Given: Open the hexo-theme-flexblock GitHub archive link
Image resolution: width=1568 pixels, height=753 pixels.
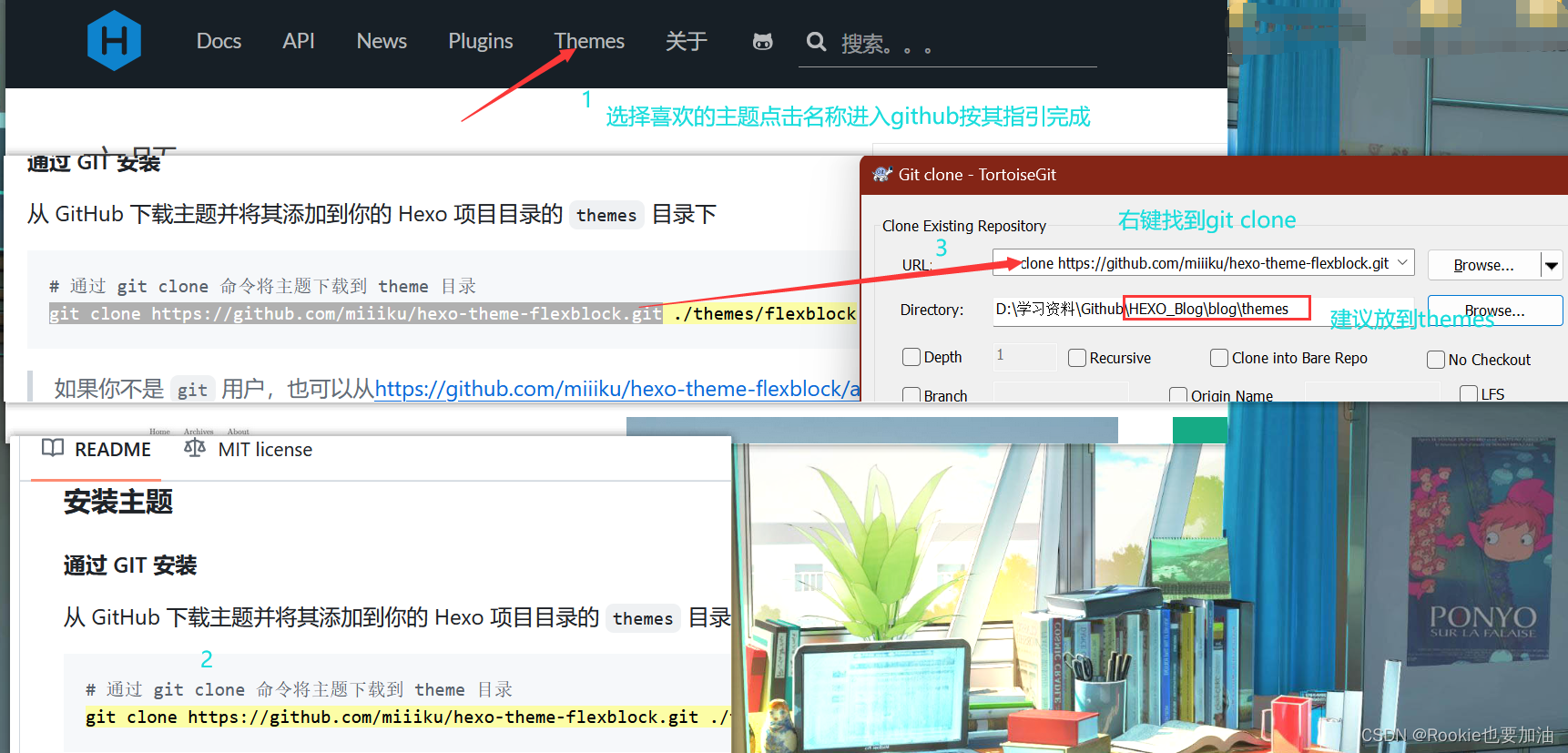Looking at the screenshot, I should pos(617,389).
